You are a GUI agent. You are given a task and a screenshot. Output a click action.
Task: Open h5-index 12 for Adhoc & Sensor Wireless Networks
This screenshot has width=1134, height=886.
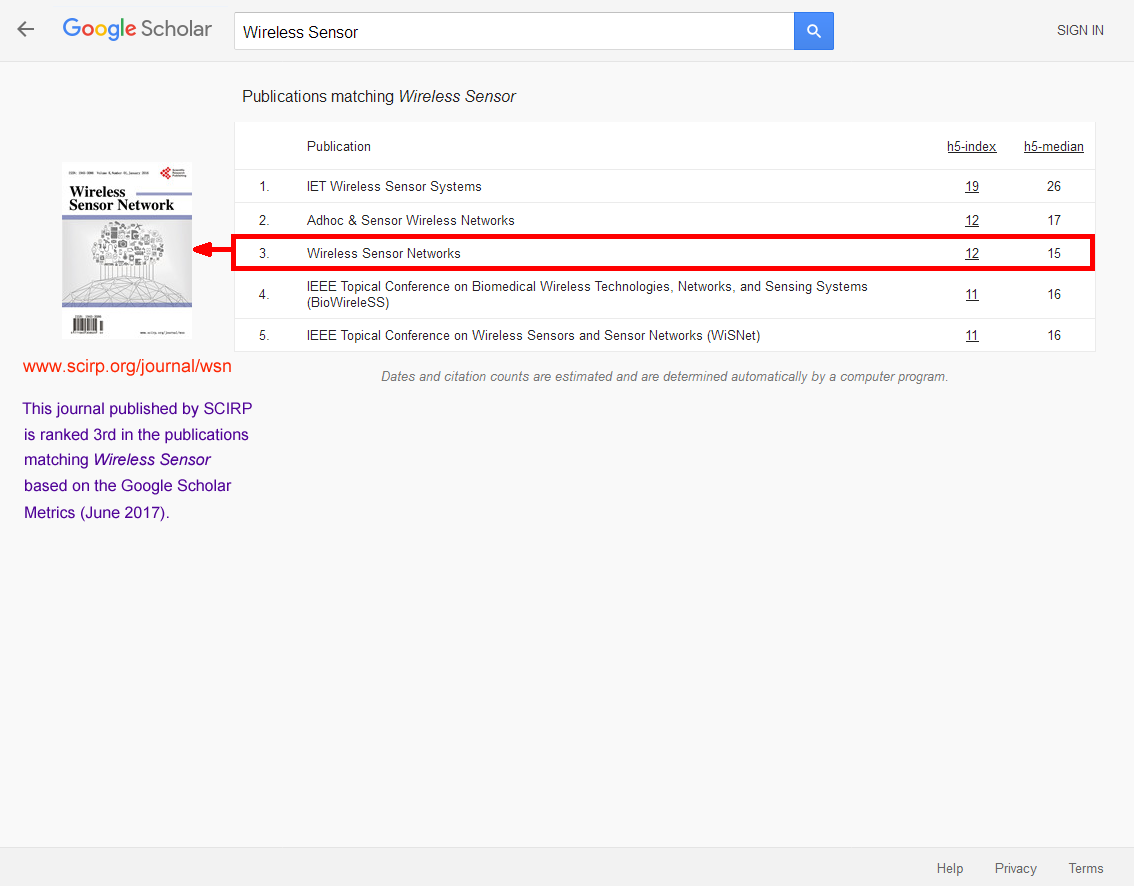[x=971, y=221]
